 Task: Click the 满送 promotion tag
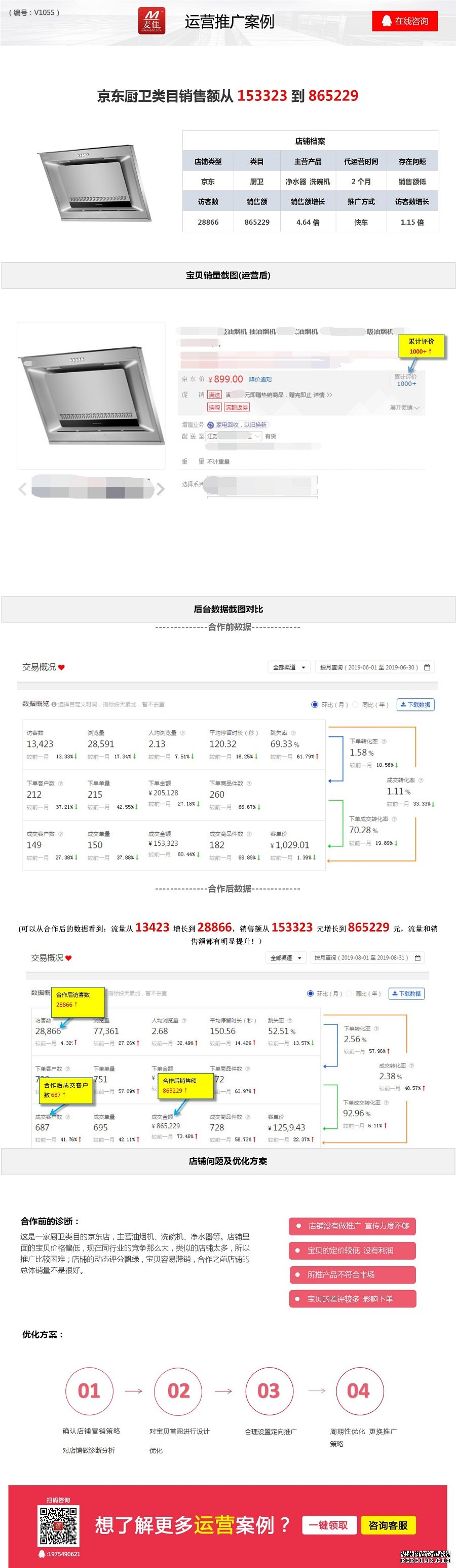(x=214, y=395)
